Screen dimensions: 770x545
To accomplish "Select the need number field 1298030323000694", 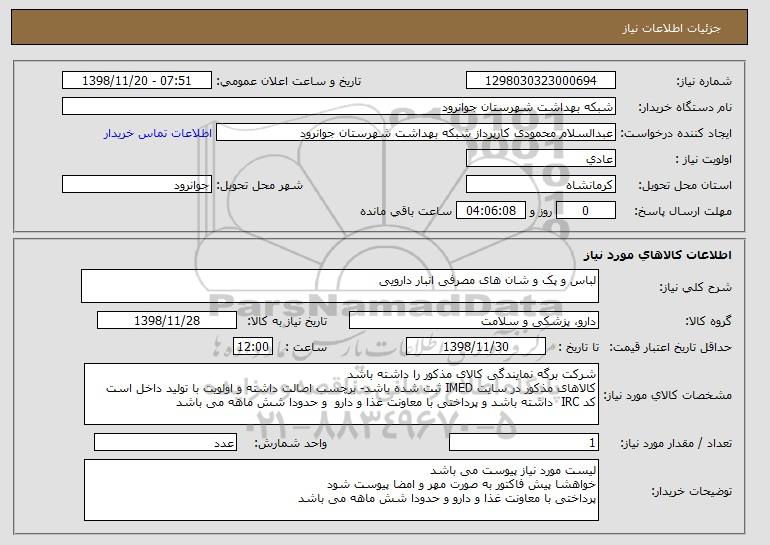I will coord(541,81).
